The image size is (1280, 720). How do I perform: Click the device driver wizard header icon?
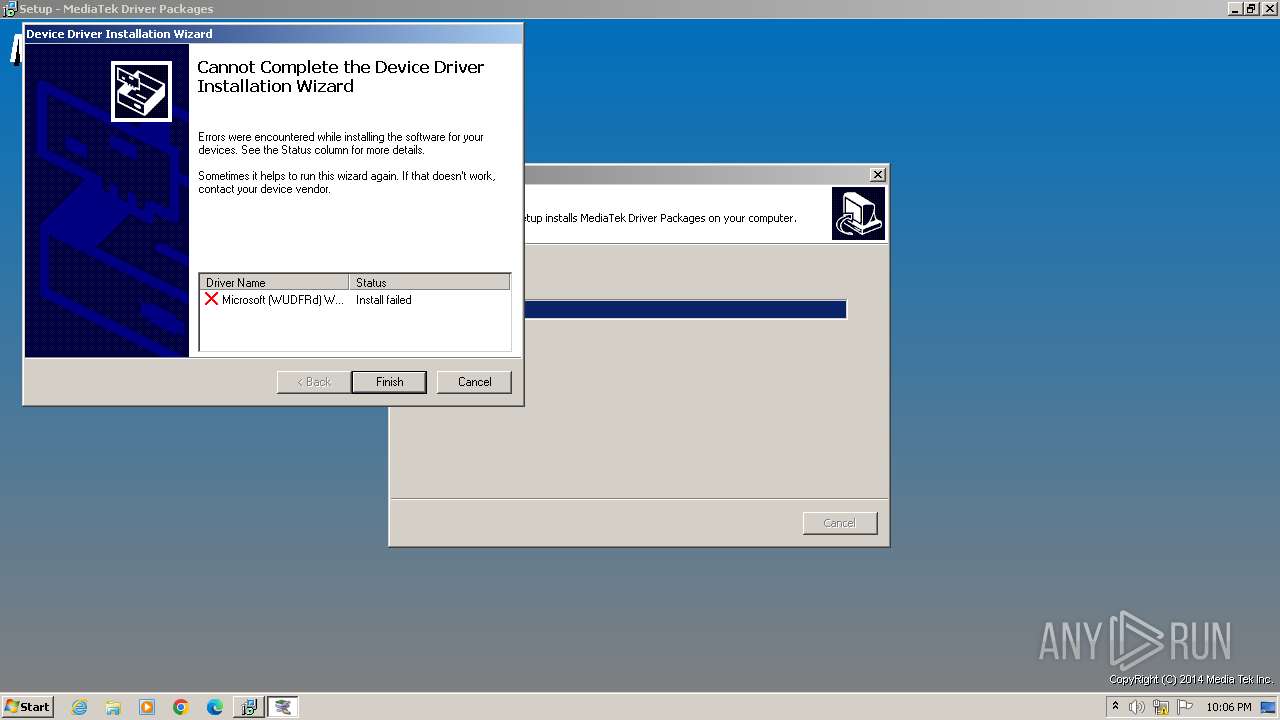point(141,91)
